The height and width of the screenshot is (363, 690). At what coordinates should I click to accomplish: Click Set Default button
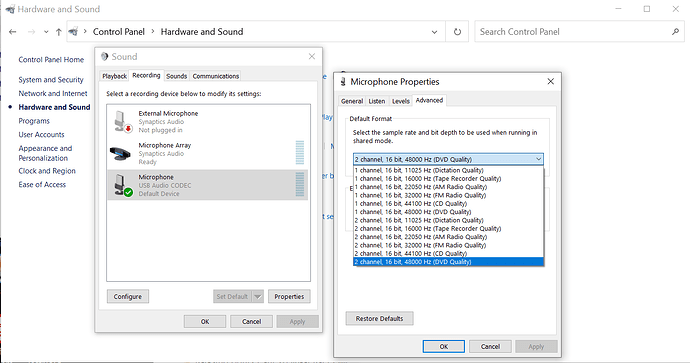coord(232,297)
